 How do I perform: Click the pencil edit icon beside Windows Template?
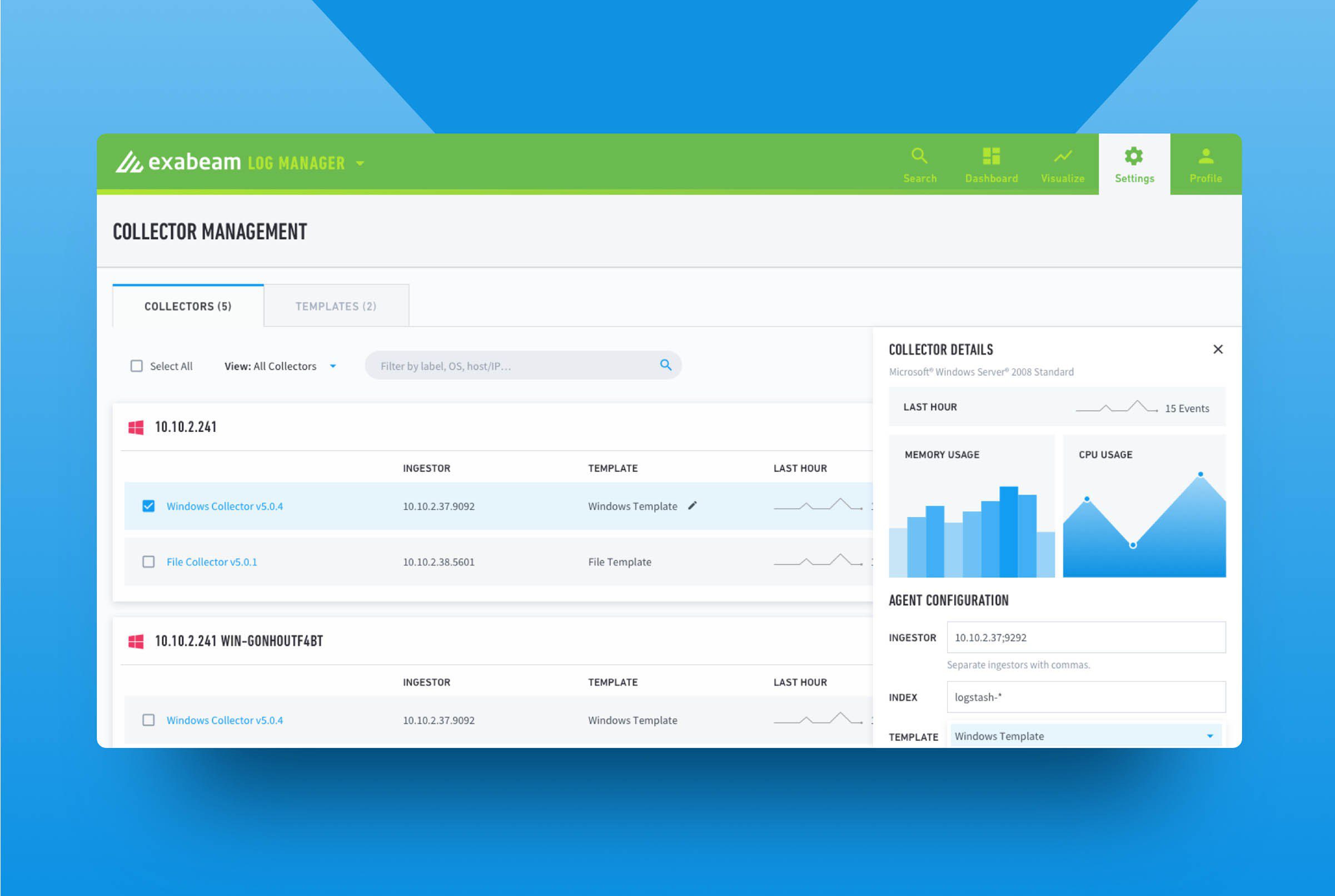coord(693,506)
